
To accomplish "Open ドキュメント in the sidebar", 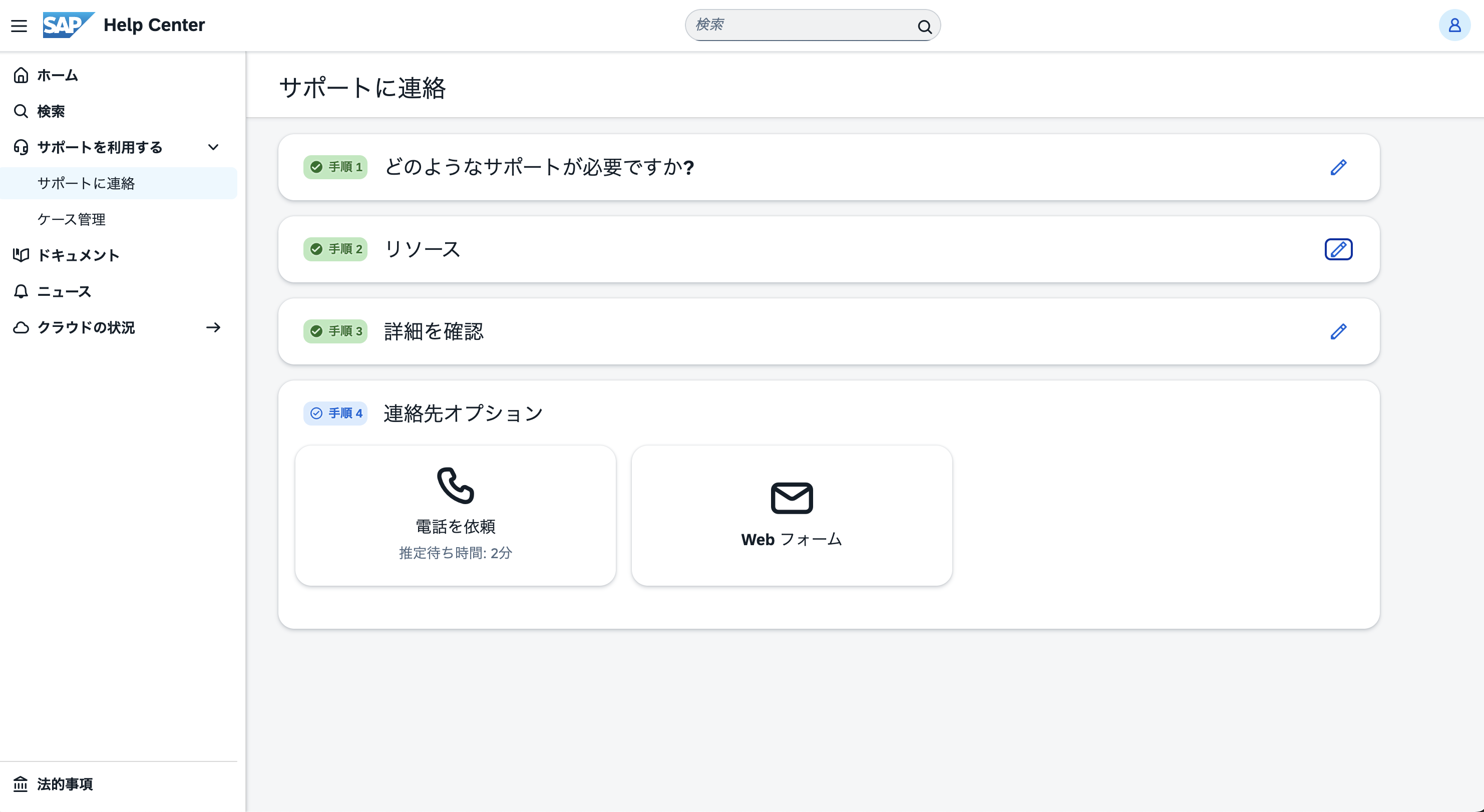I will pos(78,255).
